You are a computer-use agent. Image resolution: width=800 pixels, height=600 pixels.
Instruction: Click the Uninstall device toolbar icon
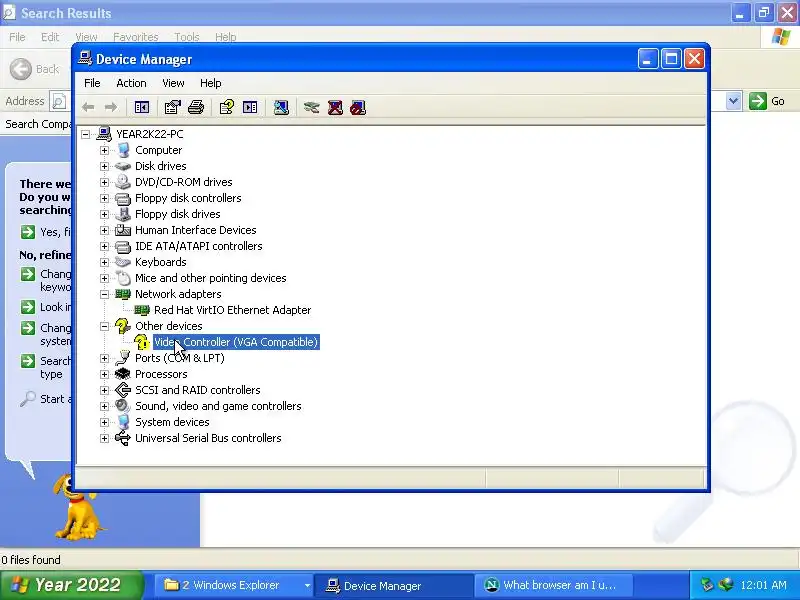tap(335, 107)
